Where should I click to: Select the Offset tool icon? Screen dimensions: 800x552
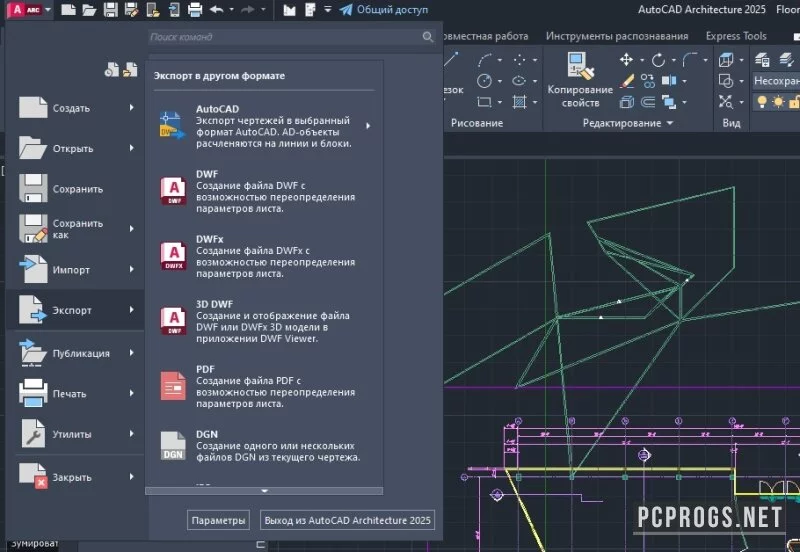648,102
